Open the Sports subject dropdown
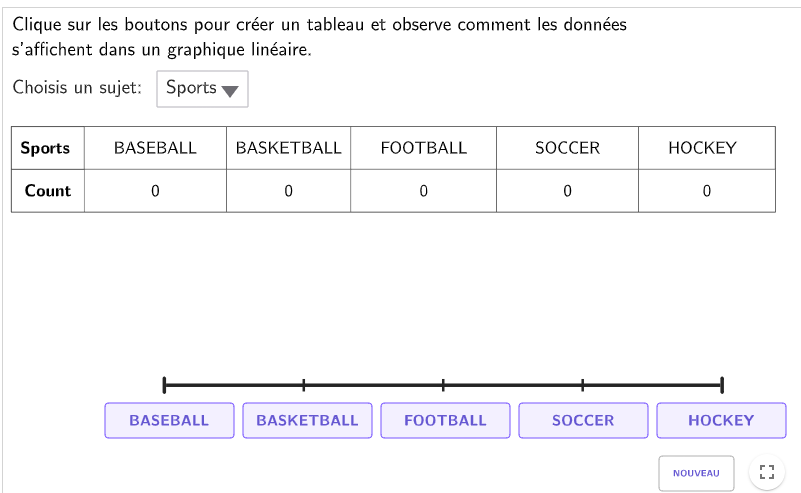This screenshot has width=801, height=493. pyautogui.click(x=202, y=88)
